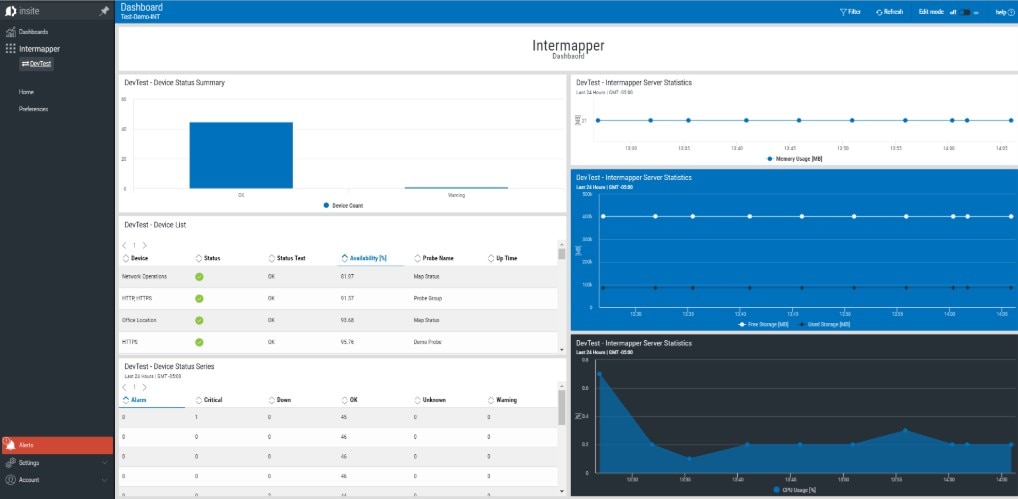
Task: Sort Status Series by Alarm column
Action: tap(134, 400)
